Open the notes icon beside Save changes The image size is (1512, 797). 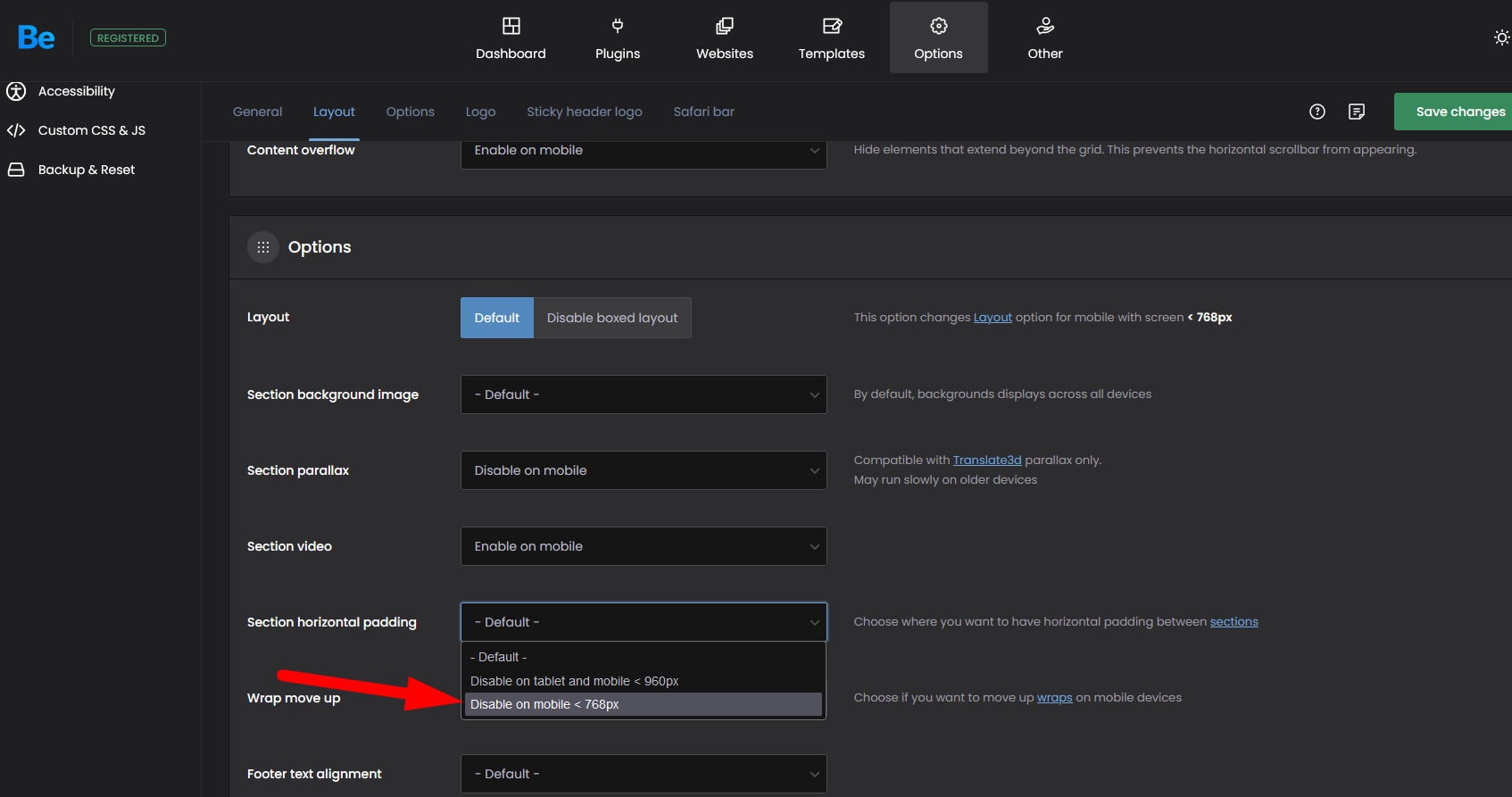click(x=1357, y=112)
